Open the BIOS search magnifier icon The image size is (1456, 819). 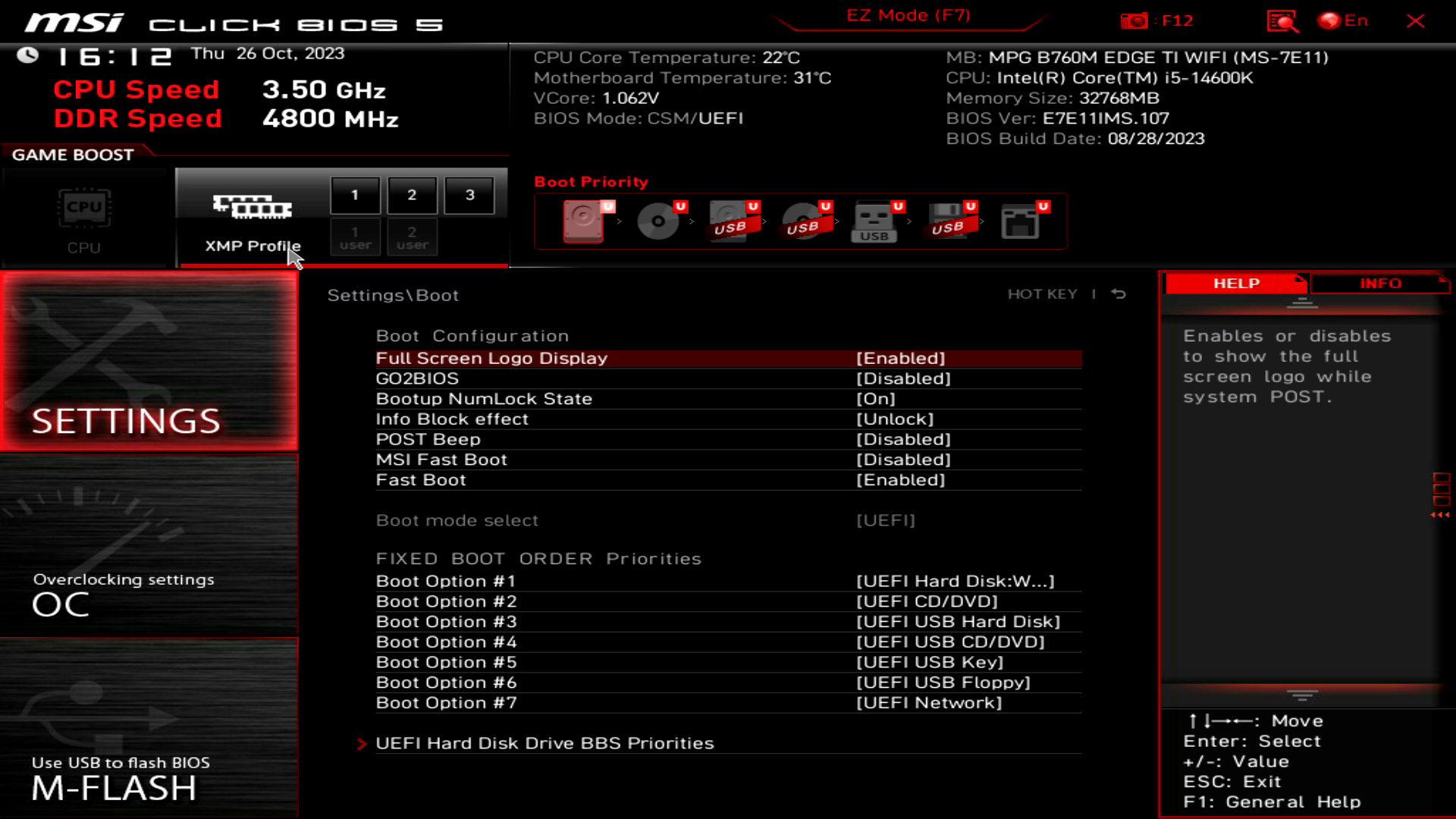tap(1282, 20)
